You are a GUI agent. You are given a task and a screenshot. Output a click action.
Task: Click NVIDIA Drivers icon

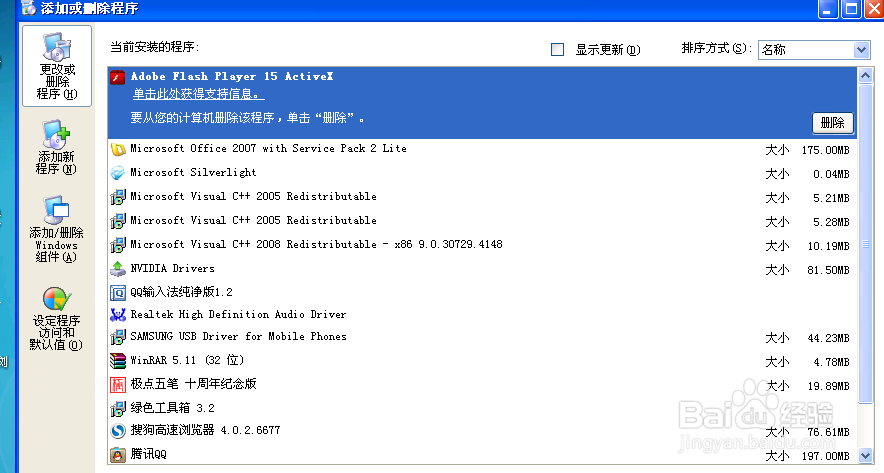point(118,269)
